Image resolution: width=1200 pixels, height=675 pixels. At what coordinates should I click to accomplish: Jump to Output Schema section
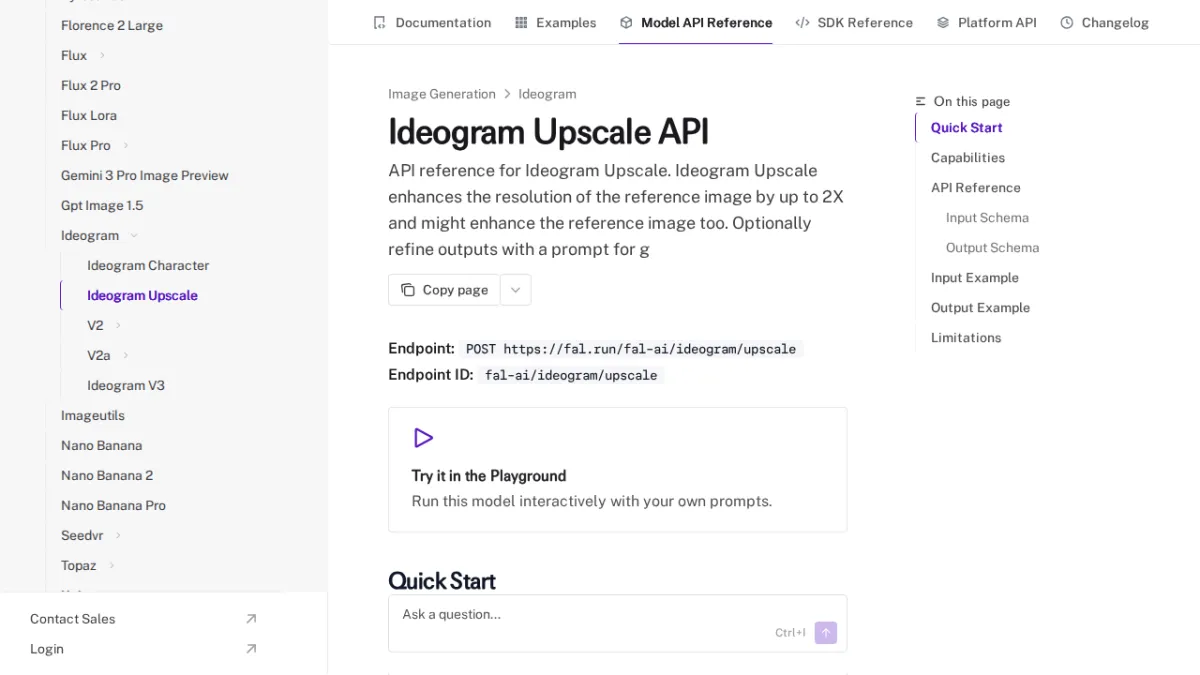992,247
